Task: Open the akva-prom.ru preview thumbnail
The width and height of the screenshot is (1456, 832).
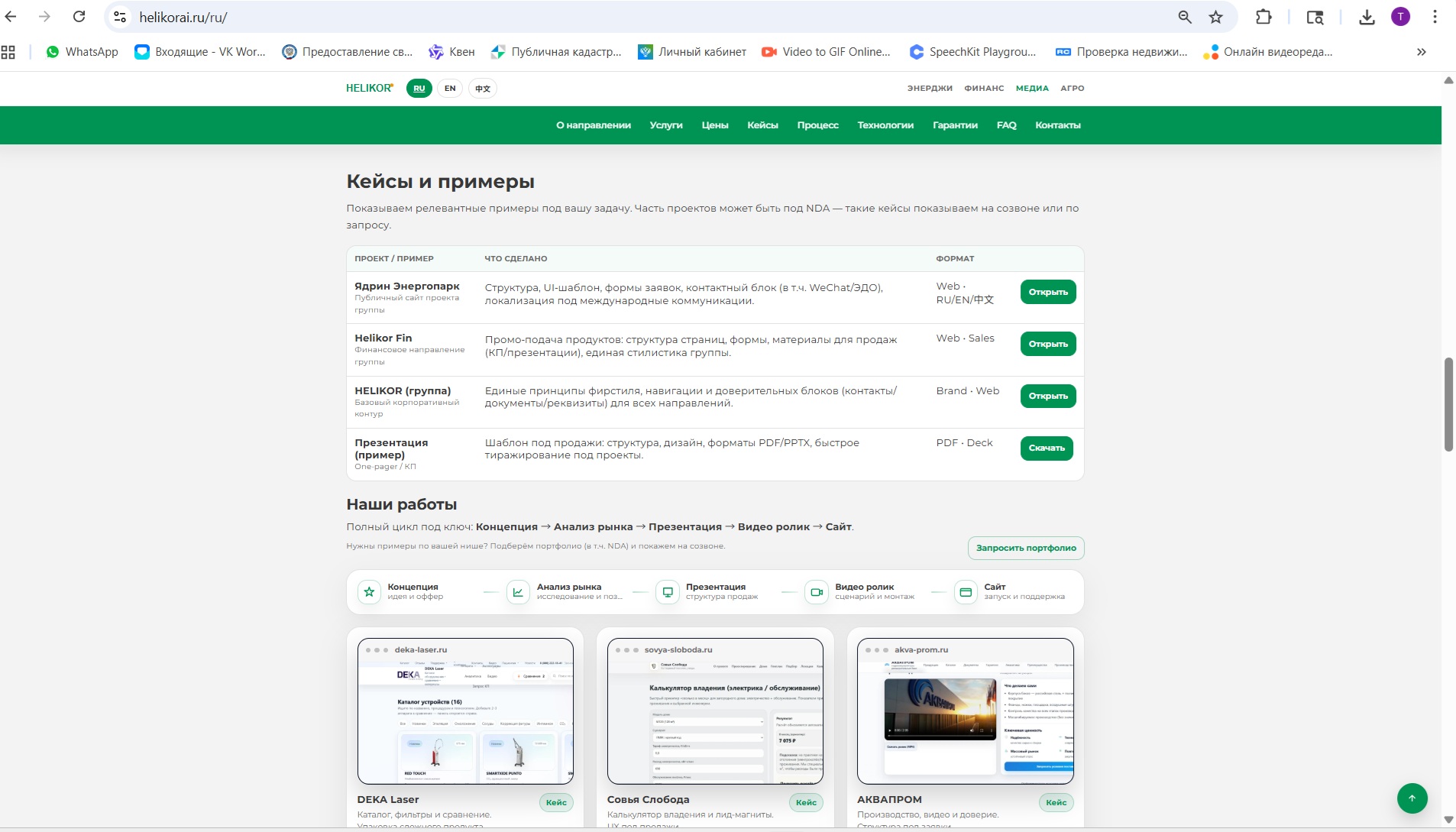Action: click(966, 711)
